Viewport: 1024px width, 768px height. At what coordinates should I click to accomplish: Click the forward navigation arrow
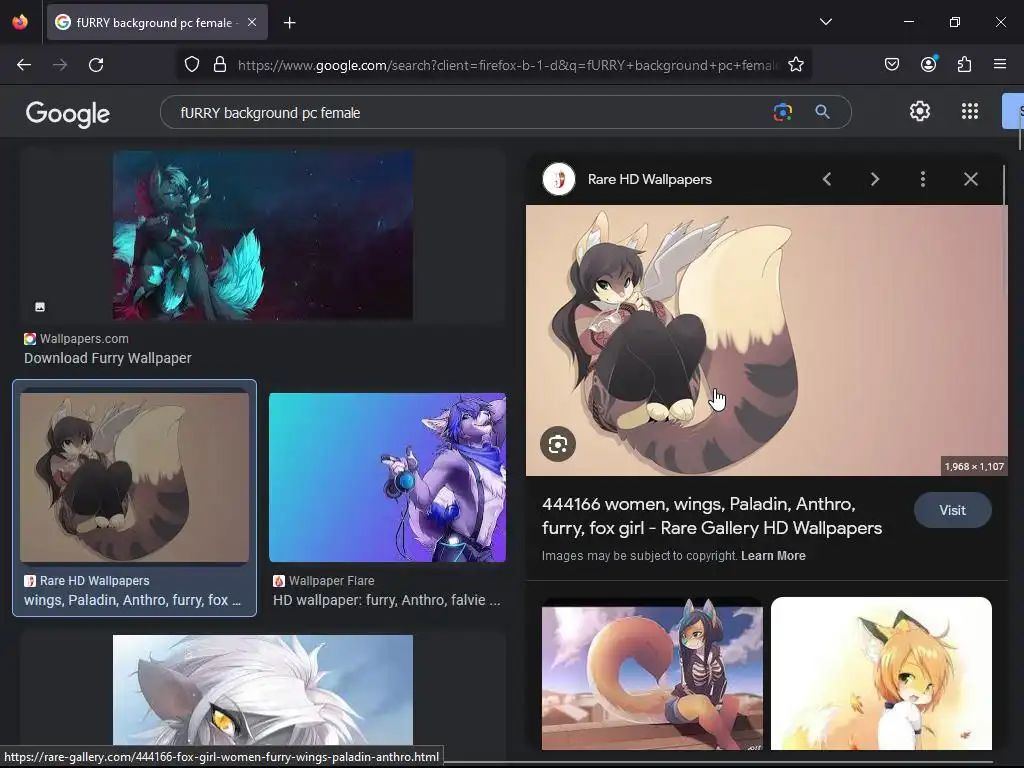pyautogui.click(x=60, y=65)
